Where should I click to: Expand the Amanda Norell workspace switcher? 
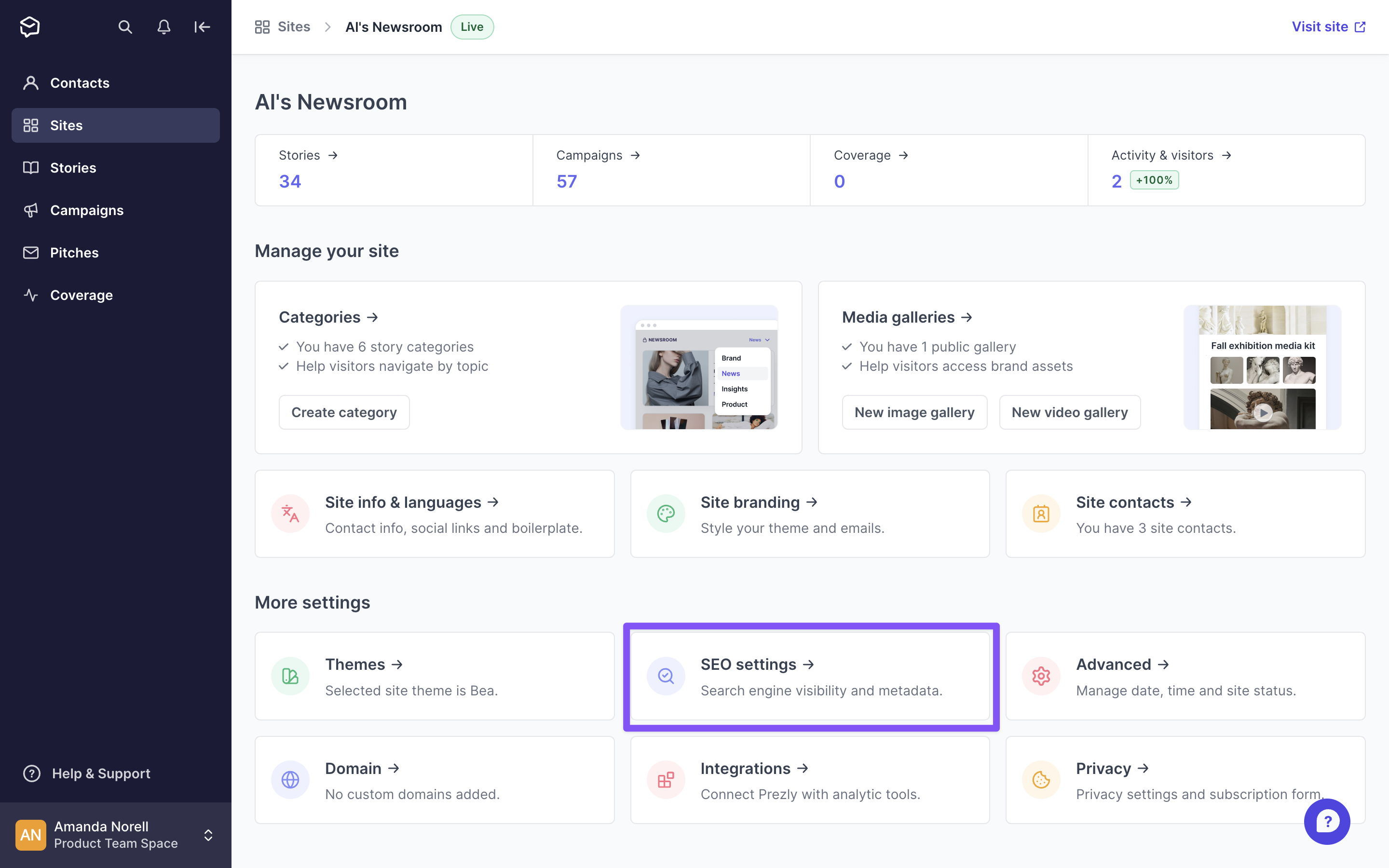(208, 835)
